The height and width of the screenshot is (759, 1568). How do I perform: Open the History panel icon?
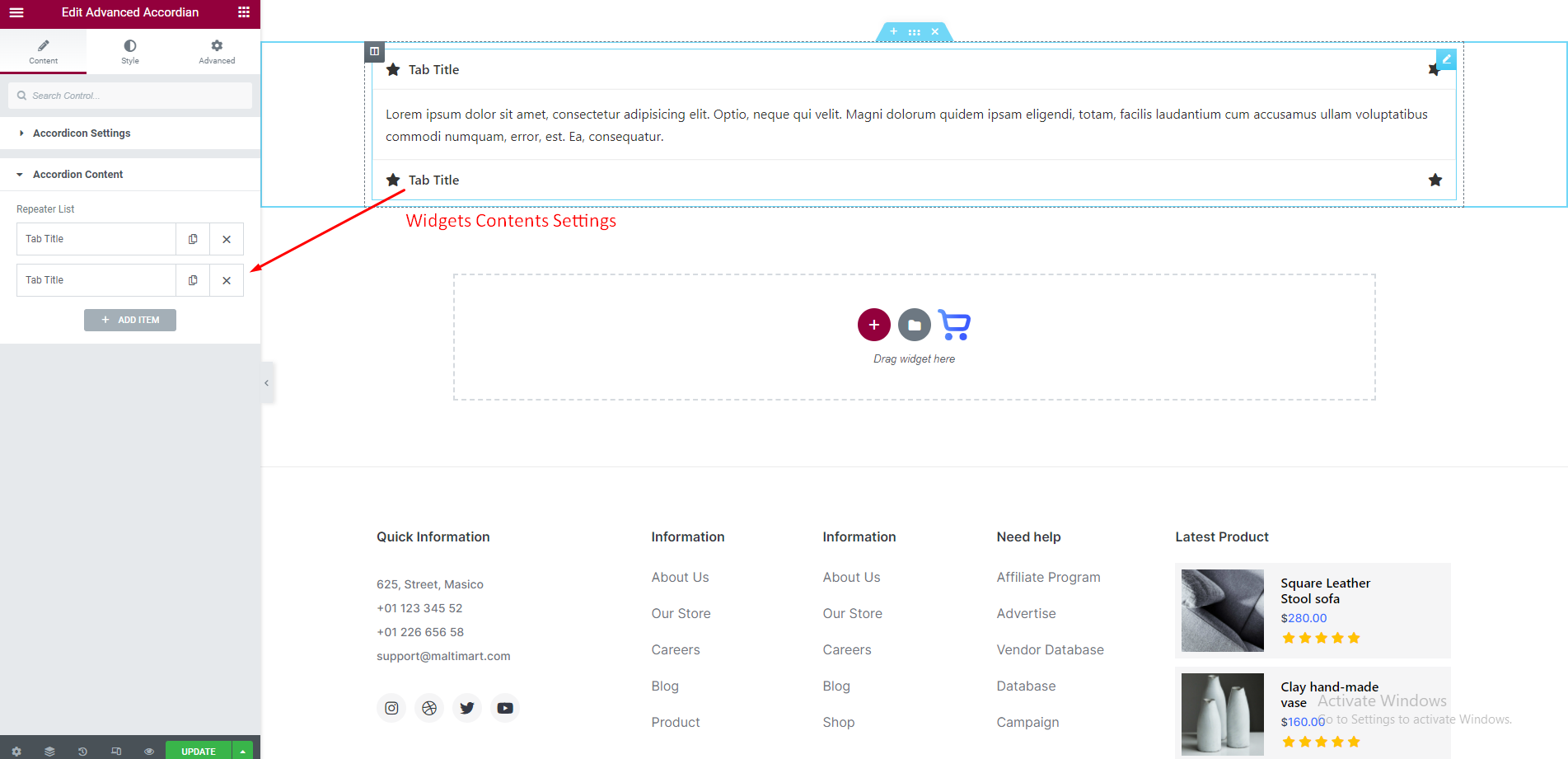coord(82,751)
